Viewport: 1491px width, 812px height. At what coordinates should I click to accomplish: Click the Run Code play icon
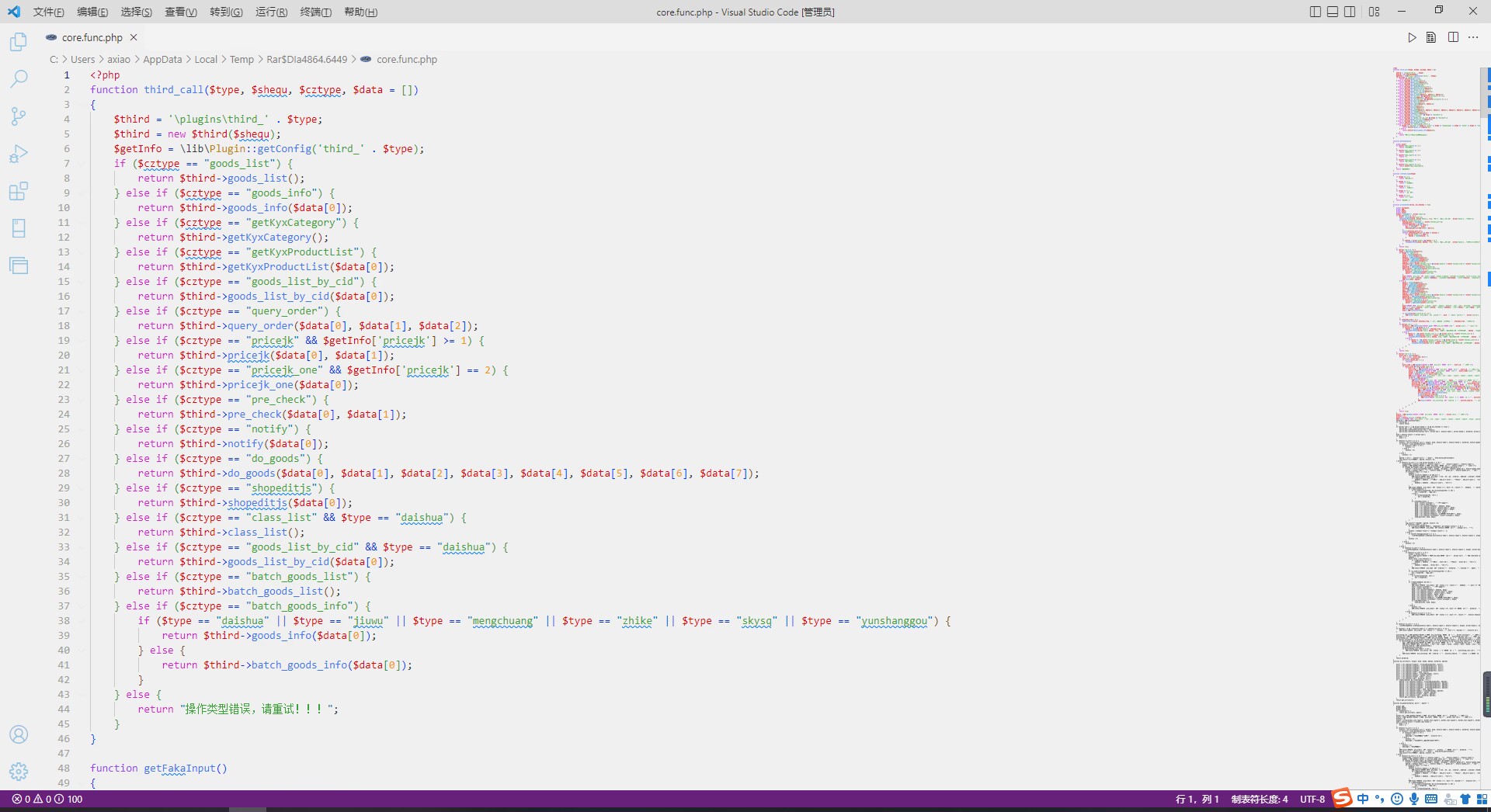pos(1412,37)
